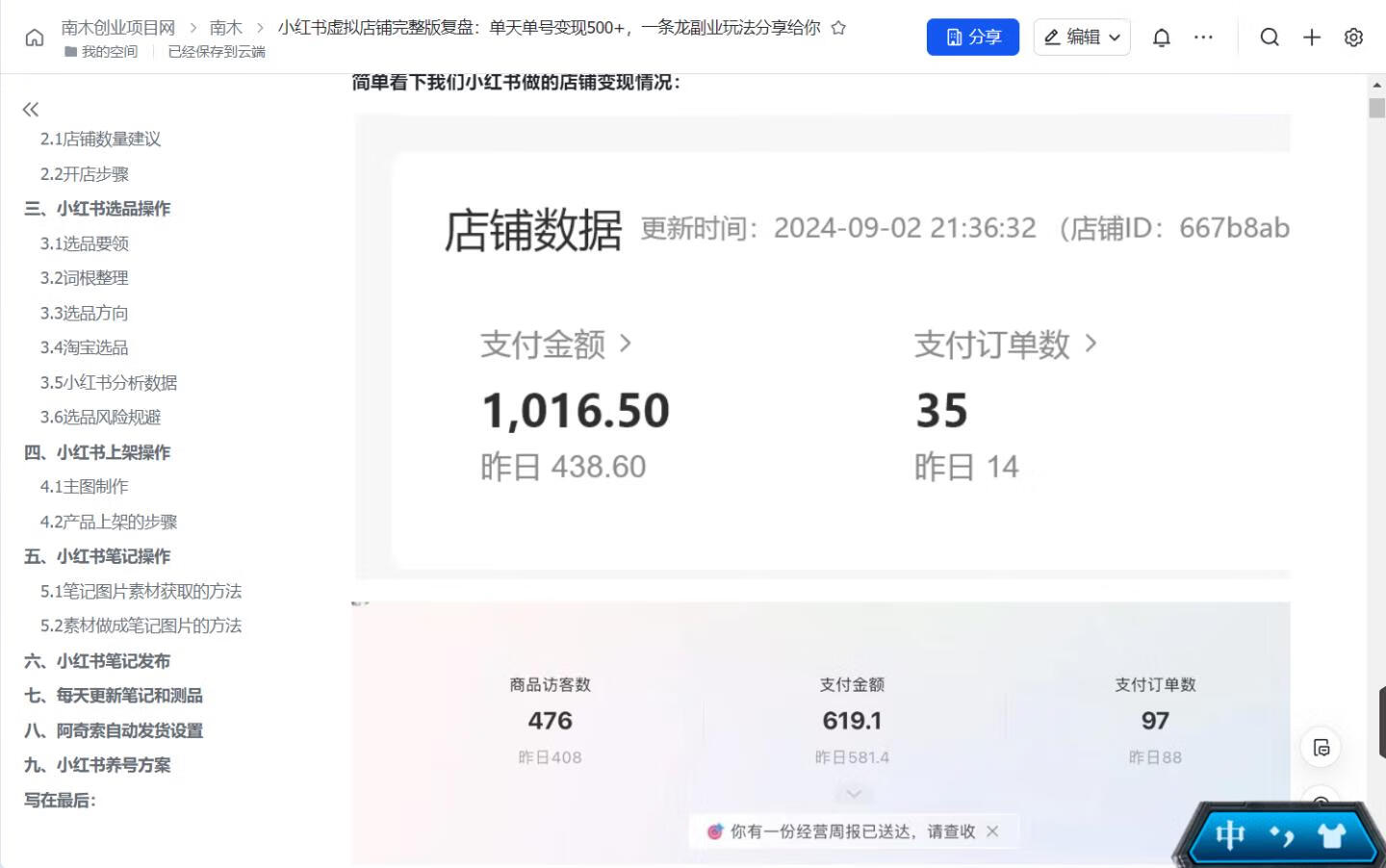Close the 经营周报 notification with the ×
The height and width of the screenshot is (868, 1386).
pos(993,831)
